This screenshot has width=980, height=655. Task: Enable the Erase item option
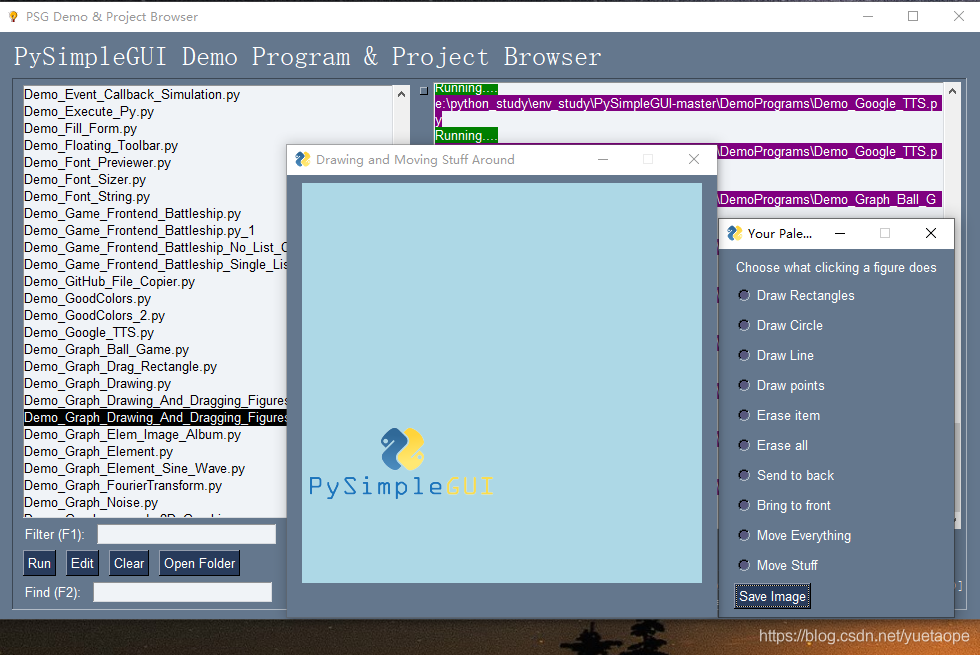[779, 416]
